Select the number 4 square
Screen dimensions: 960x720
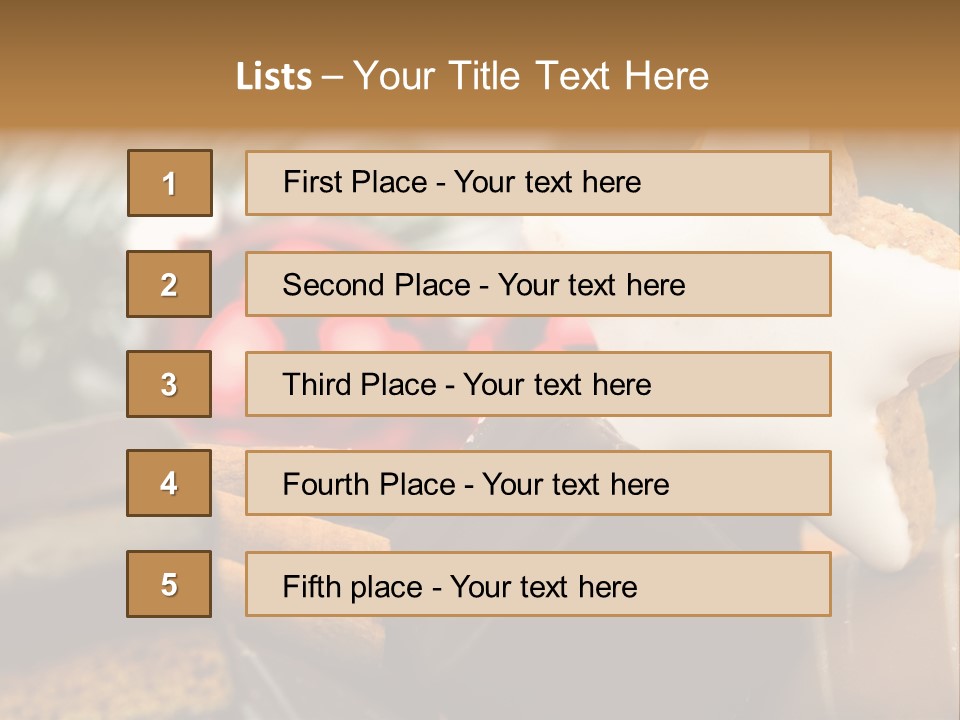(x=169, y=483)
